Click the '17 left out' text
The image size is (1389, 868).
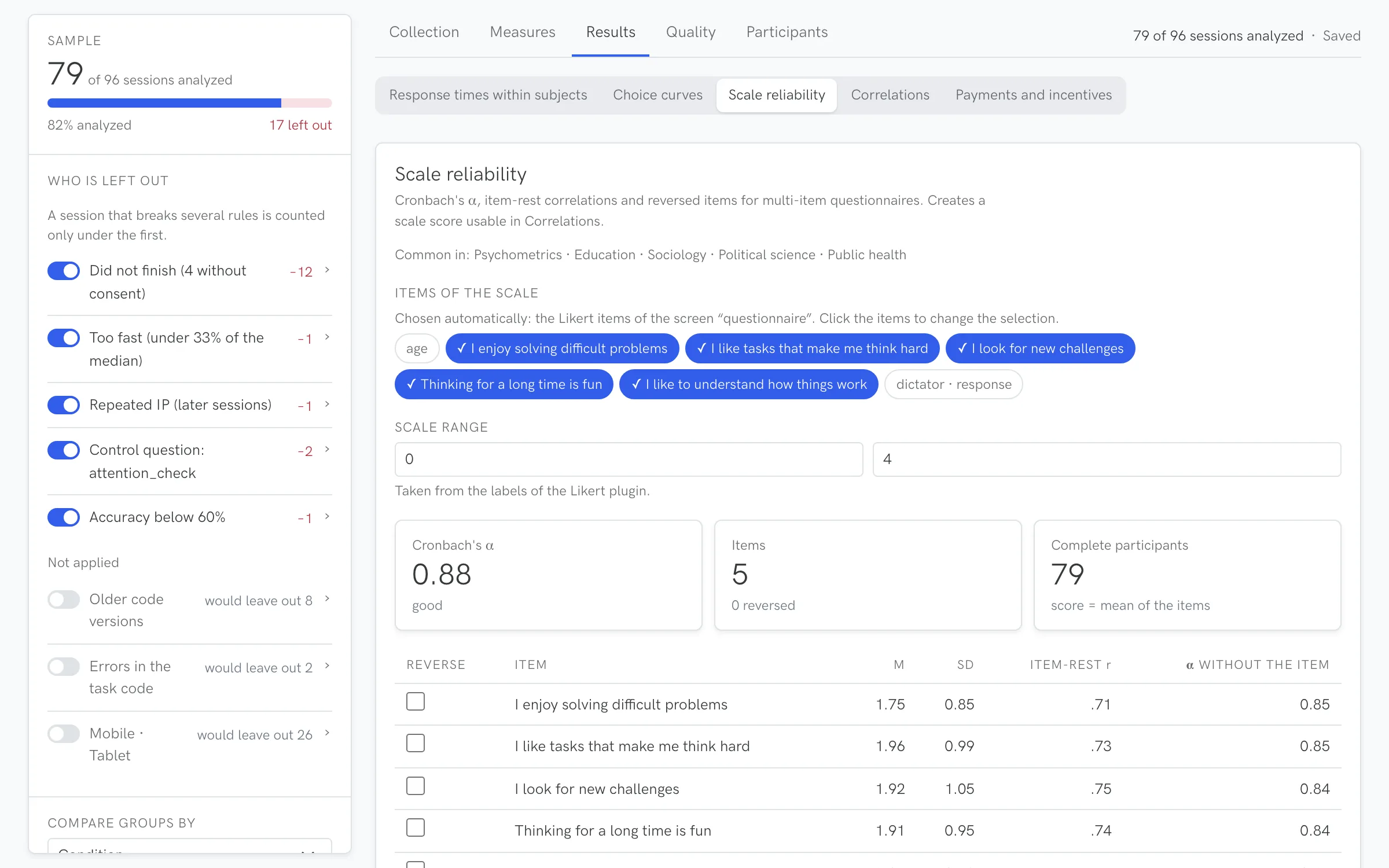300,126
